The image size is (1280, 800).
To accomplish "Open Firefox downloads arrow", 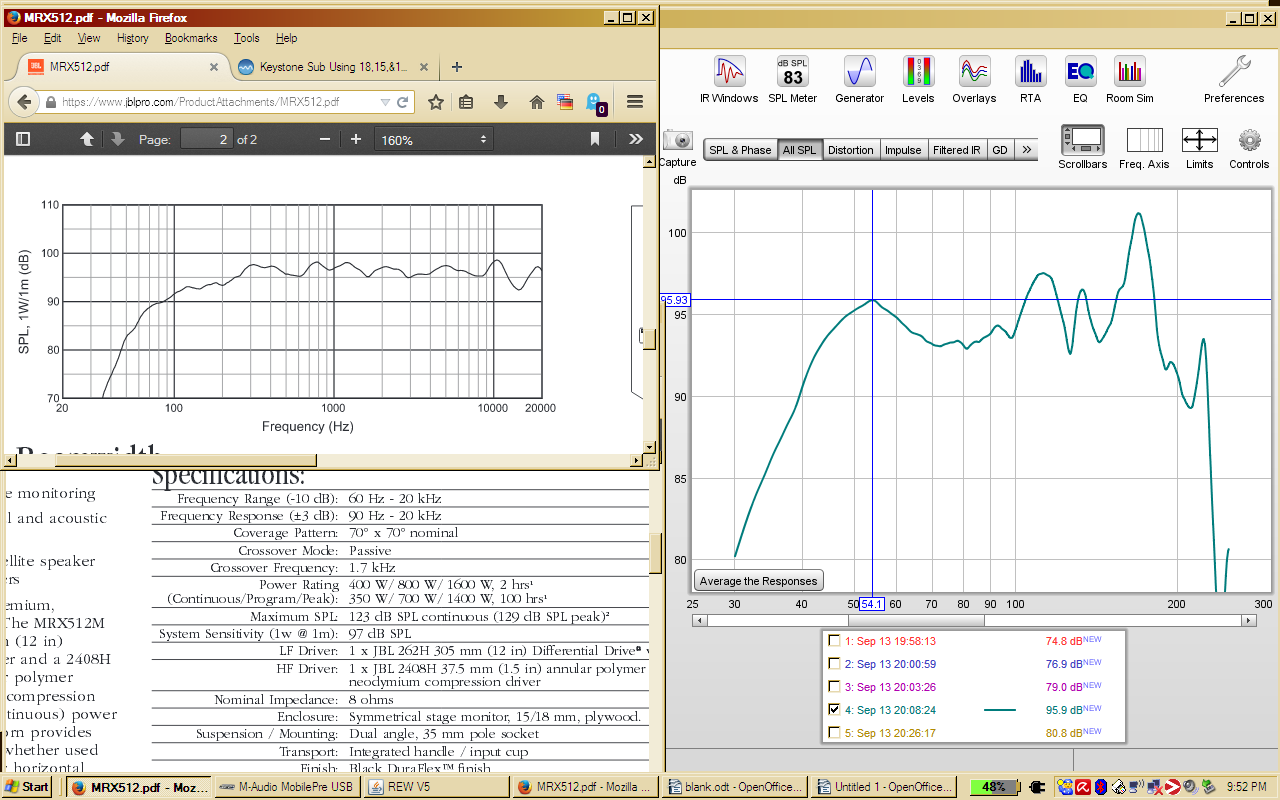I will (x=501, y=102).
